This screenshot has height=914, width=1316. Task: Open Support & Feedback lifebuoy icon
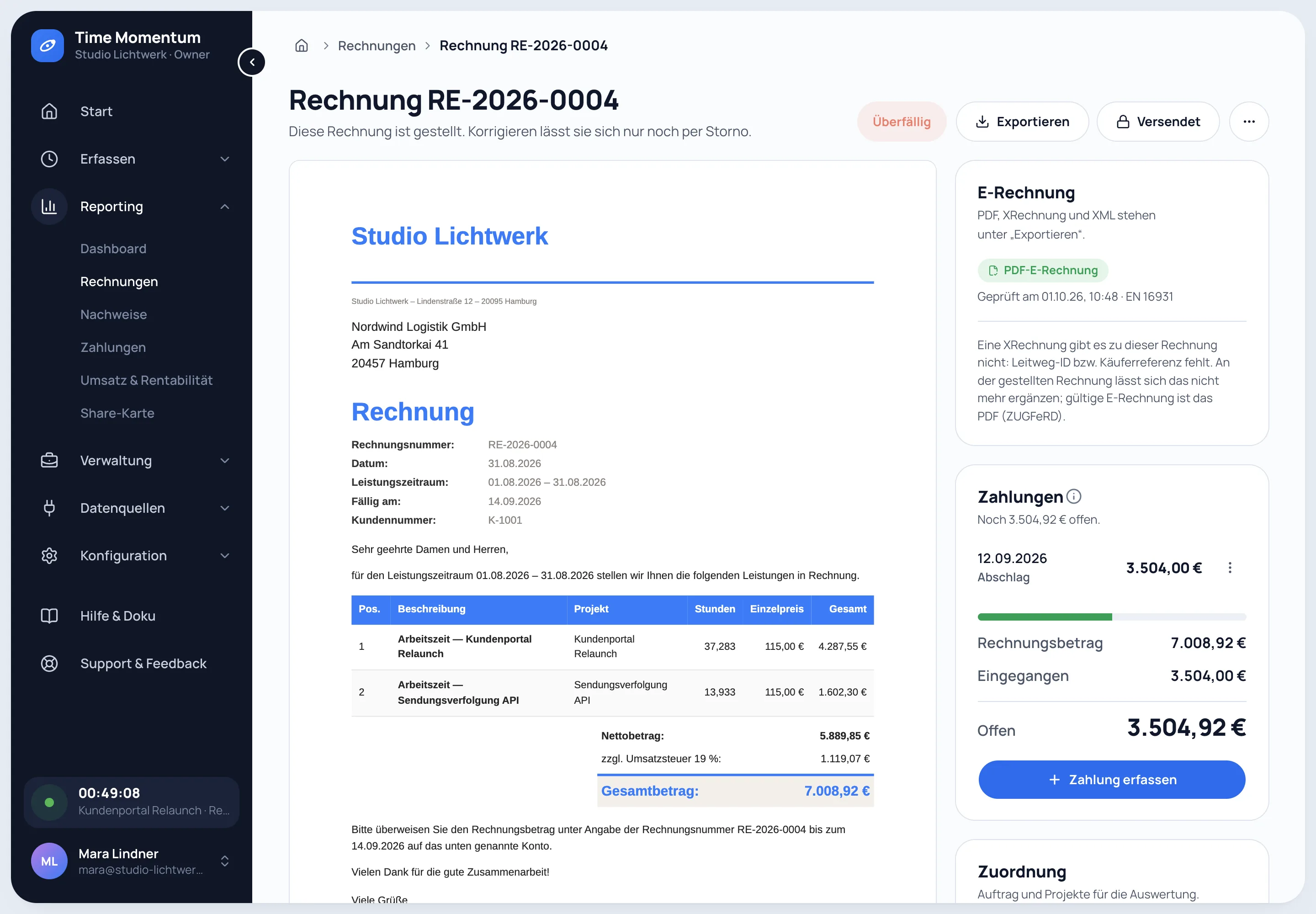point(49,663)
